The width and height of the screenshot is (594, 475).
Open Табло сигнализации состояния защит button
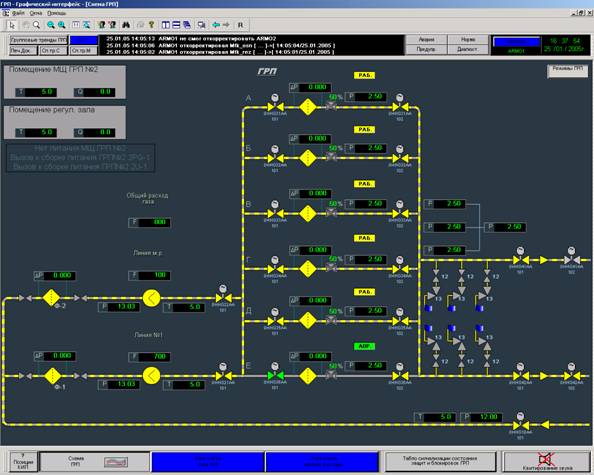(x=440, y=461)
